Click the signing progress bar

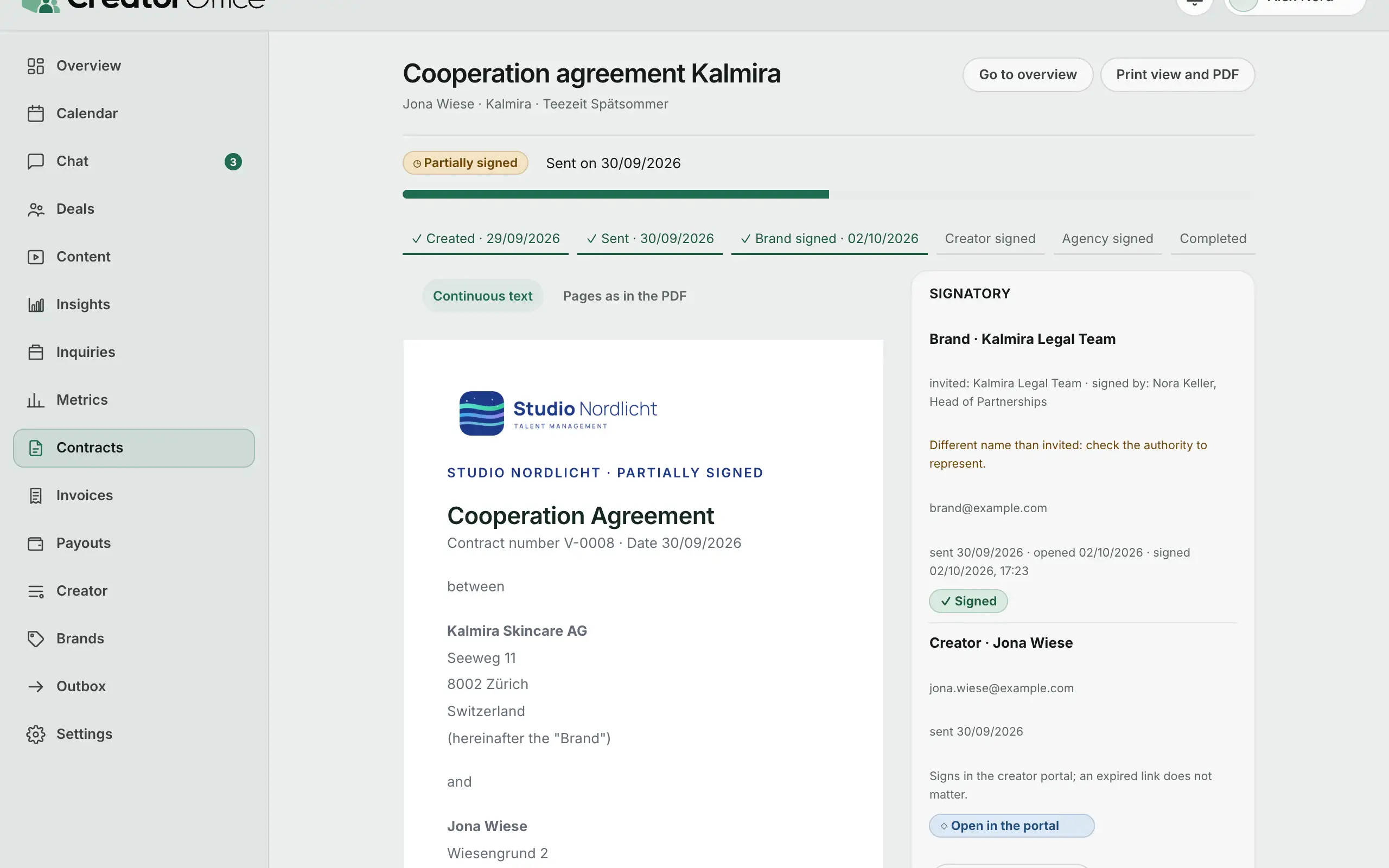[829, 194]
